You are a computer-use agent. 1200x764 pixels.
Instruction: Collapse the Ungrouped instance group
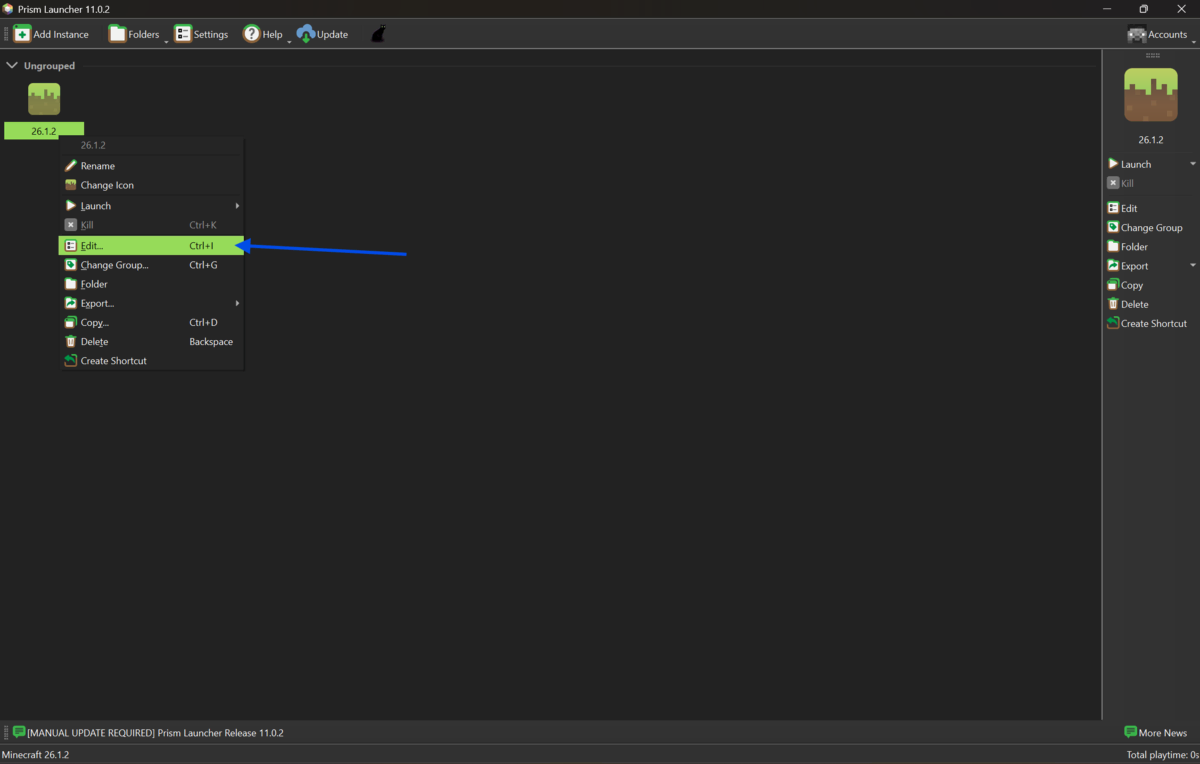click(12, 66)
